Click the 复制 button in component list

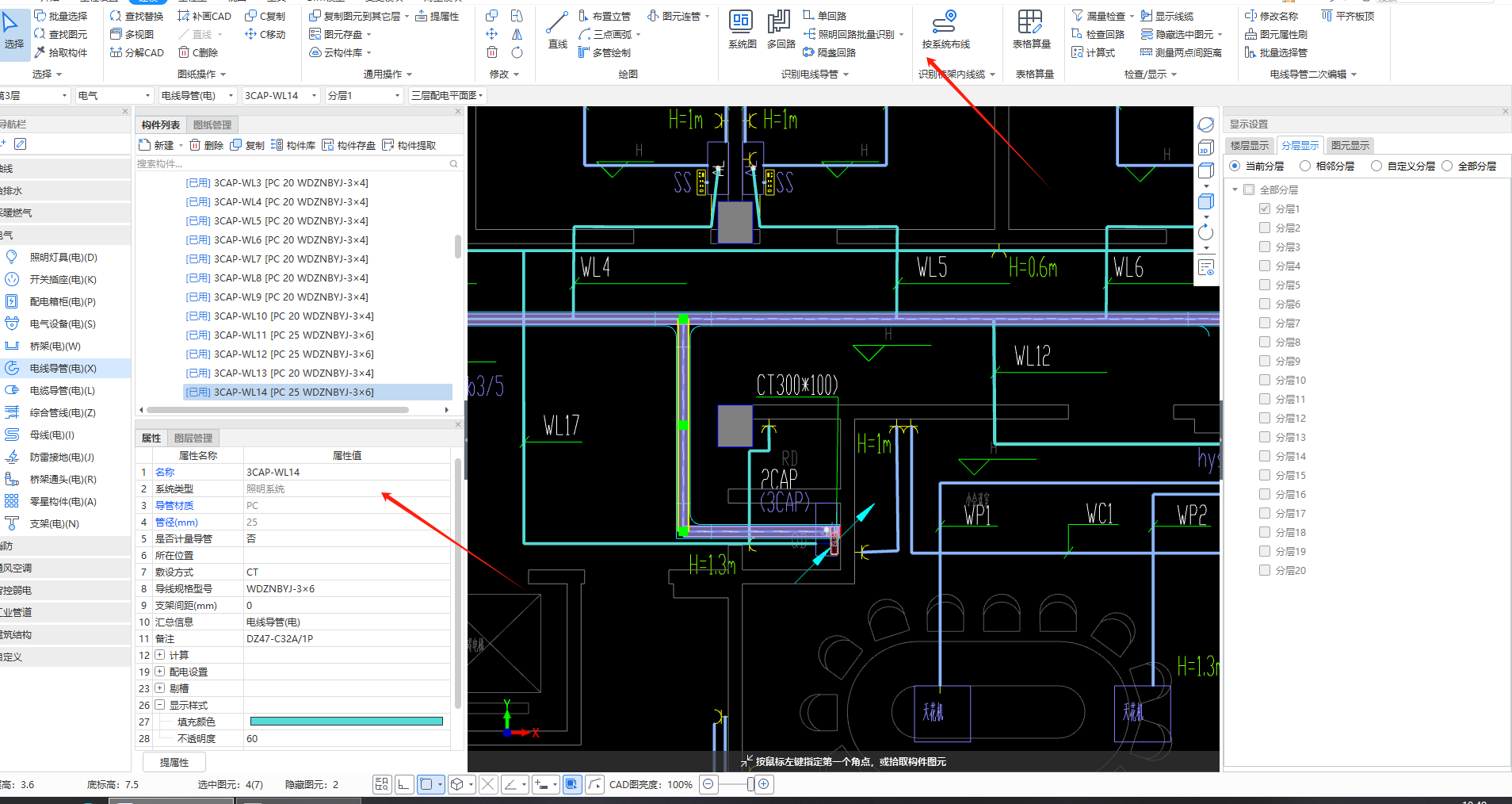point(247,145)
